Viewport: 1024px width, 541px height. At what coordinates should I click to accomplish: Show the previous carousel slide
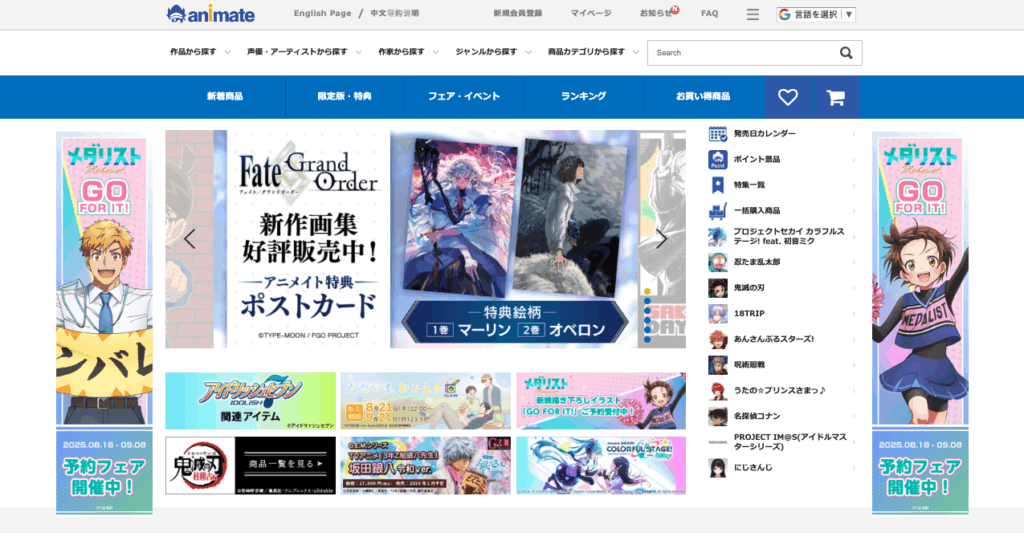(189, 239)
